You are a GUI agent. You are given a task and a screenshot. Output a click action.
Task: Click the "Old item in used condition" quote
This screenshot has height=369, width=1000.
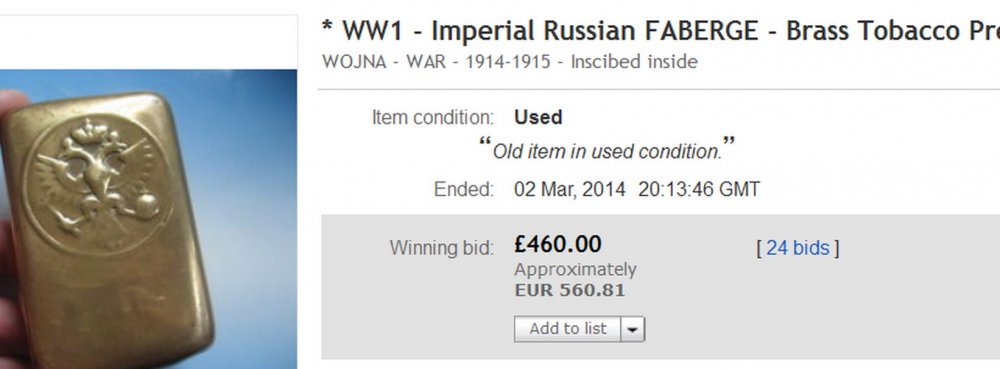coord(607,150)
